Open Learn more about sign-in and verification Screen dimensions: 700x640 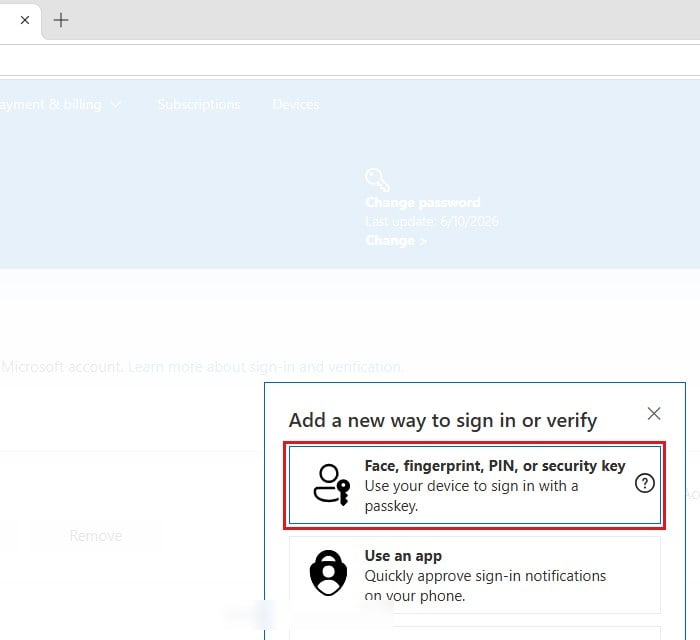(264, 367)
